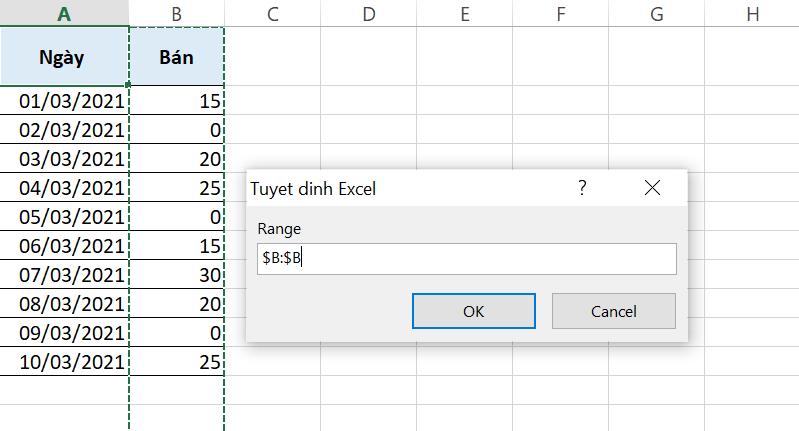
Task: Select column H header
Action: click(x=752, y=13)
